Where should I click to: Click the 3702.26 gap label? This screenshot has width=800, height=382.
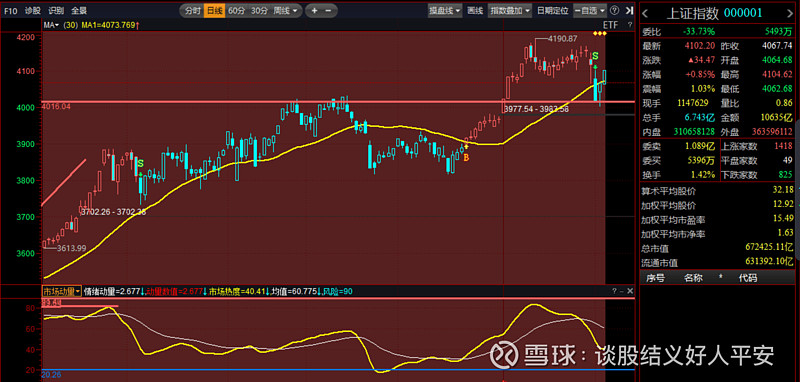pos(113,212)
